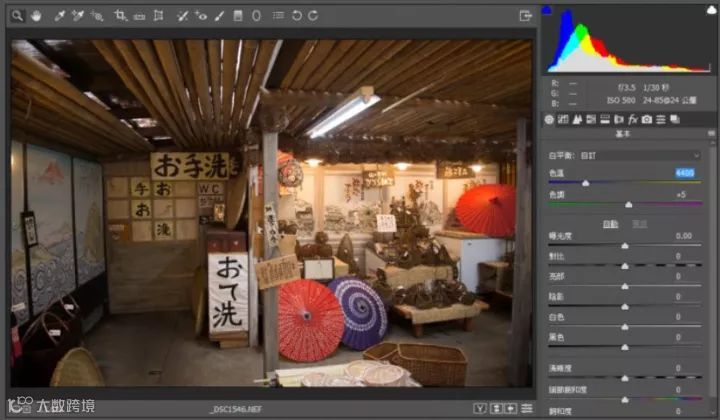720x420 pixels.
Task: Select the Radial Filter tool
Action: [256, 16]
